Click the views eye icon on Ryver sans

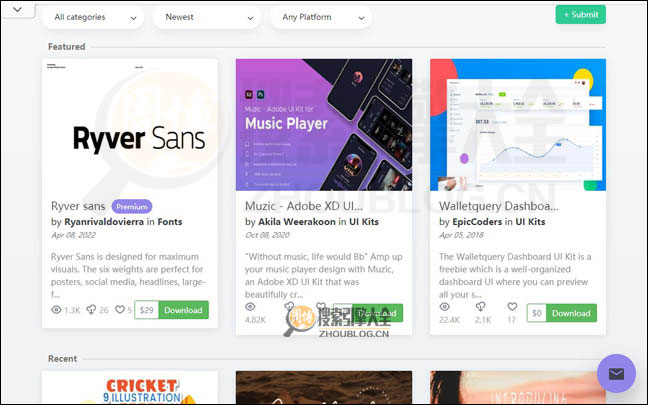click(x=56, y=310)
